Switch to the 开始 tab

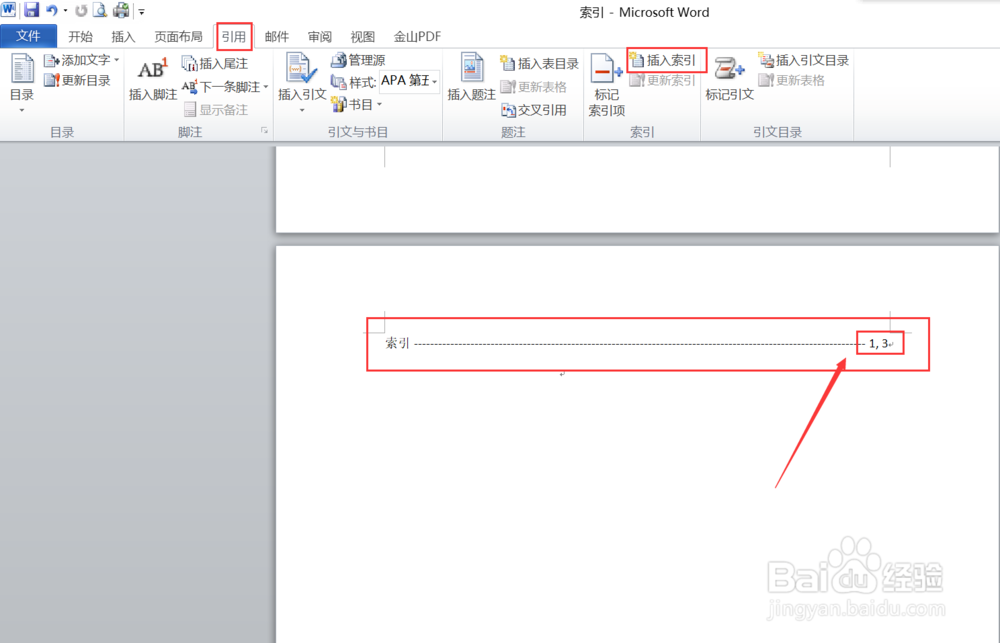(80, 37)
